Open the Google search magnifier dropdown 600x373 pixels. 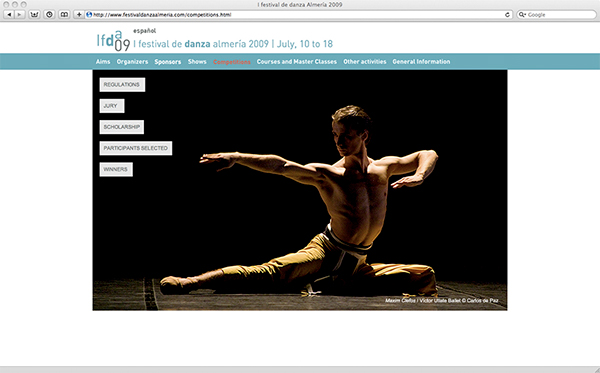point(522,15)
